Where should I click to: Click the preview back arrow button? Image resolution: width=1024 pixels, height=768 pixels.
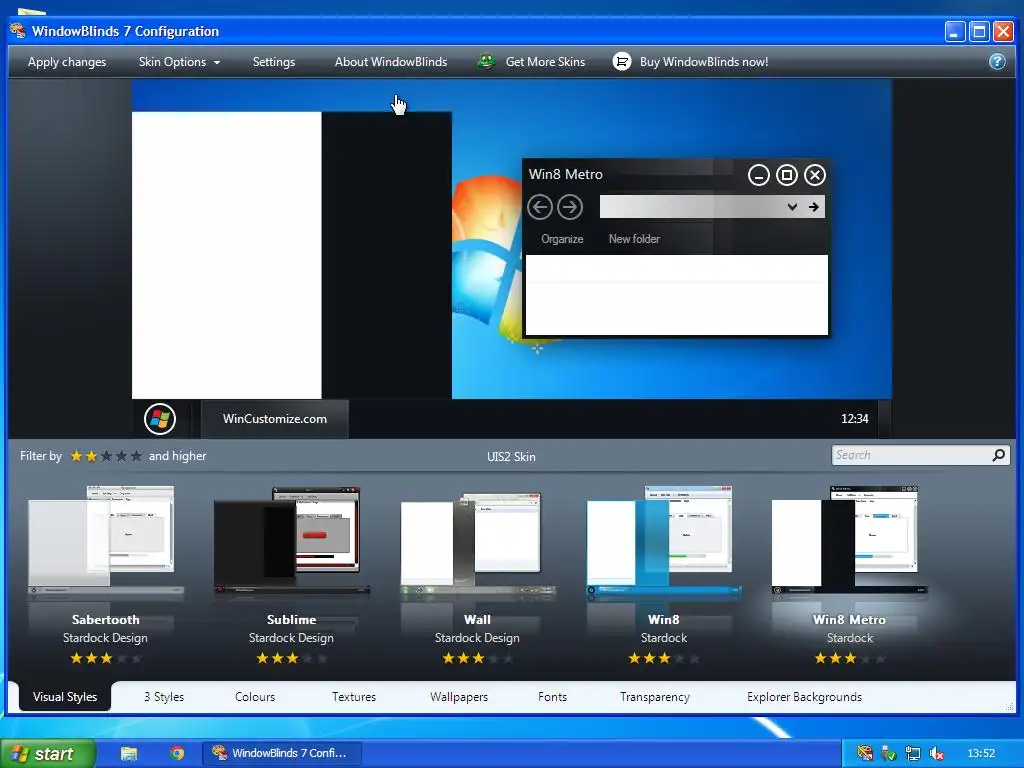coord(539,207)
